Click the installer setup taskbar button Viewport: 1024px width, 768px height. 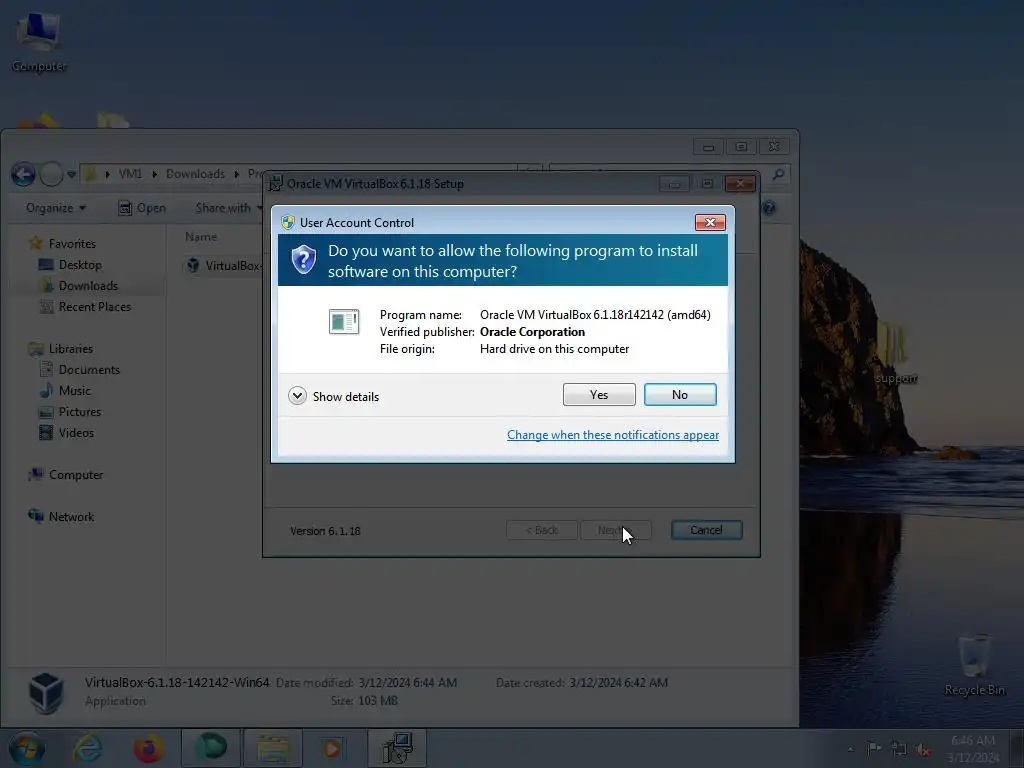click(397, 748)
